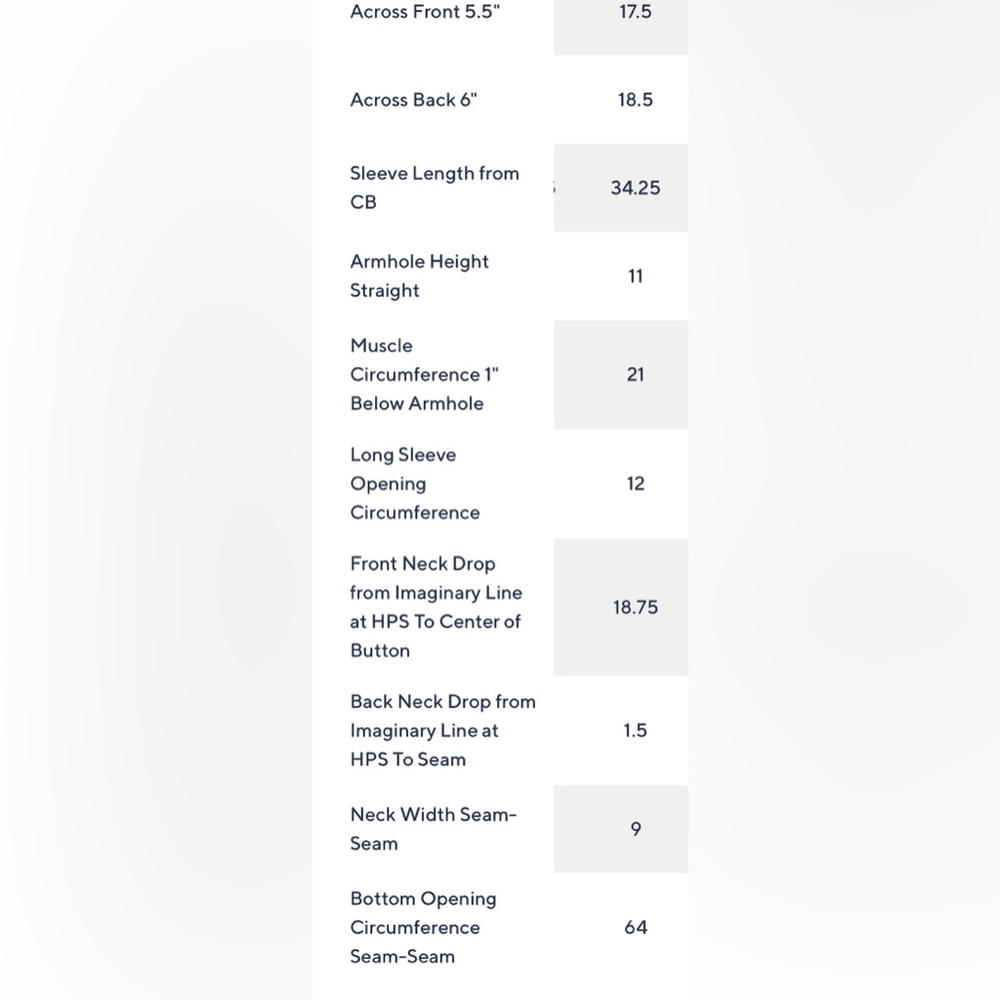
Task: Click the Sleeve Length from CB label
Action: (x=434, y=188)
